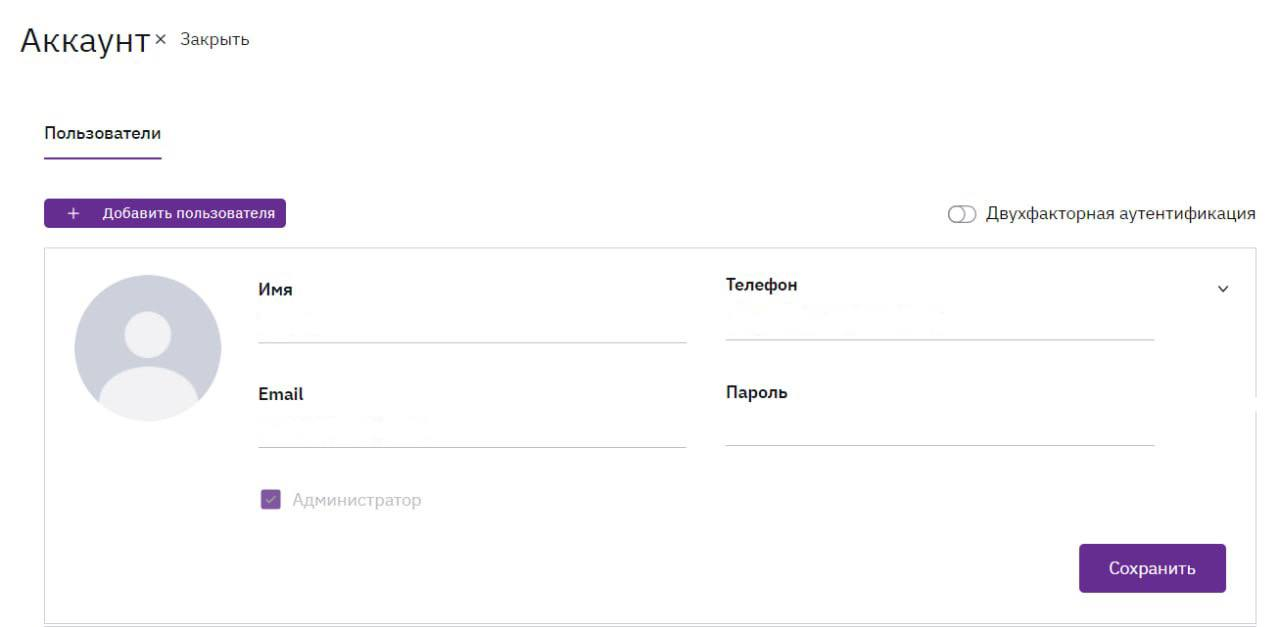Enable the Двухфакторная аутентификация switch

(x=961, y=214)
